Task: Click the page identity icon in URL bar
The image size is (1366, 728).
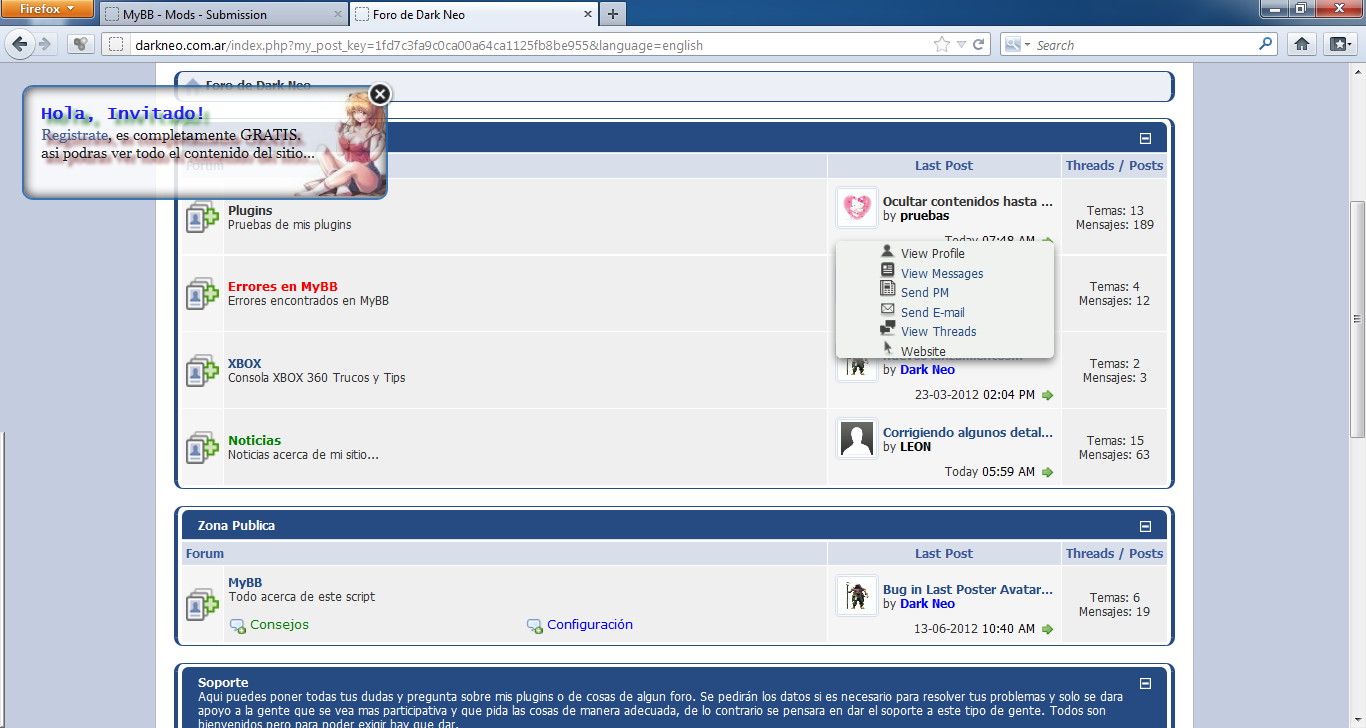Action: coord(117,45)
